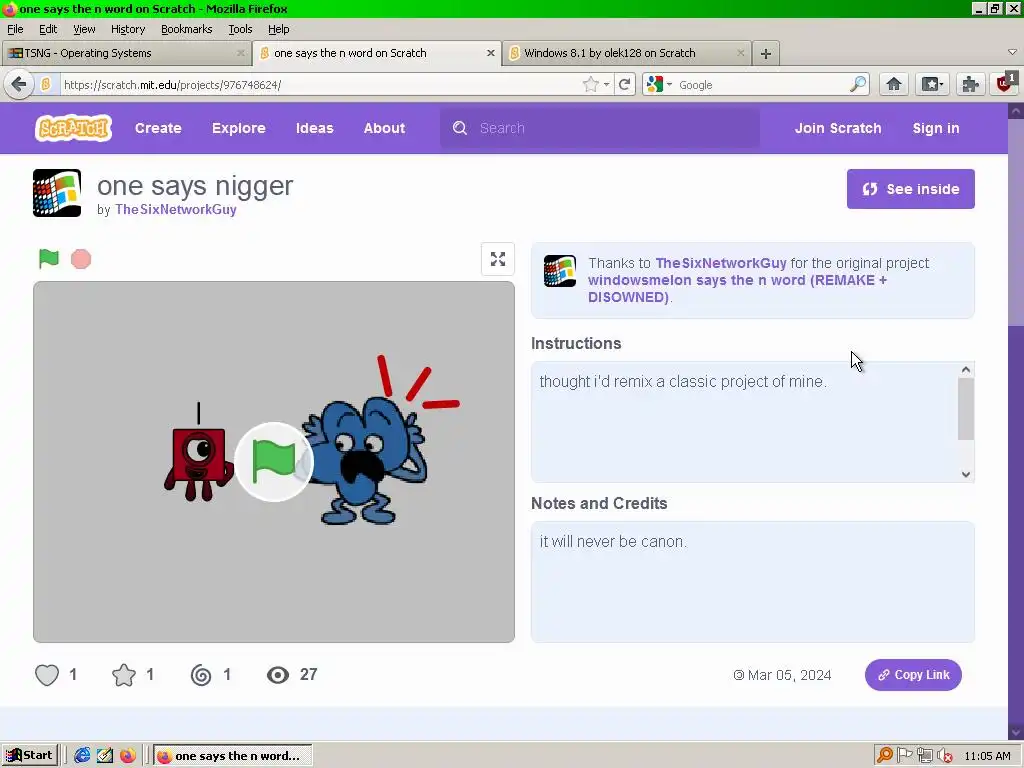Open the Bookmarks menu
Screen dimensions: 1024x768
pyautogui.click(x=187, y=29)
